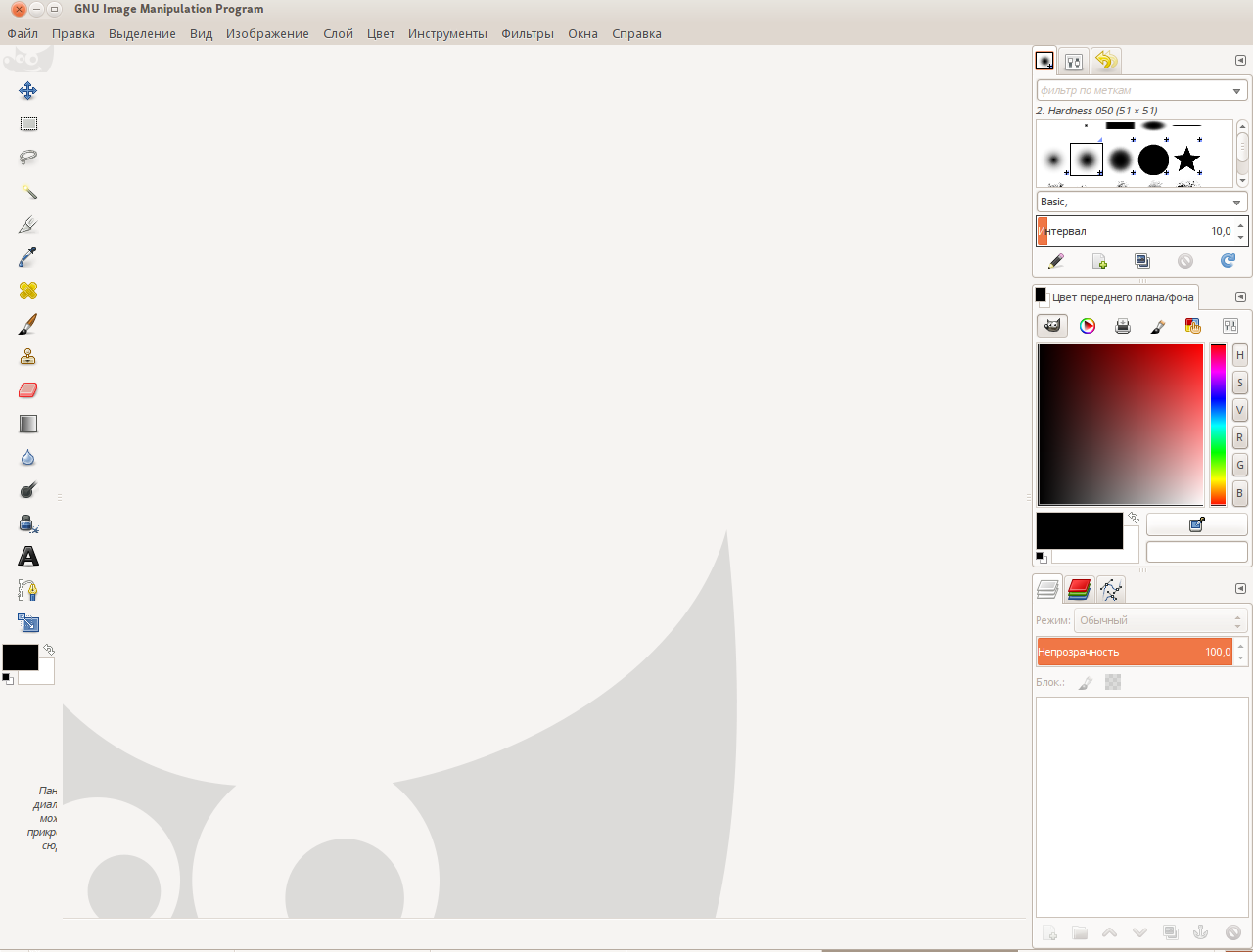This screenshot has height=952, width=1253.
Task: Open the Файл menu
Action: point(23,33)
